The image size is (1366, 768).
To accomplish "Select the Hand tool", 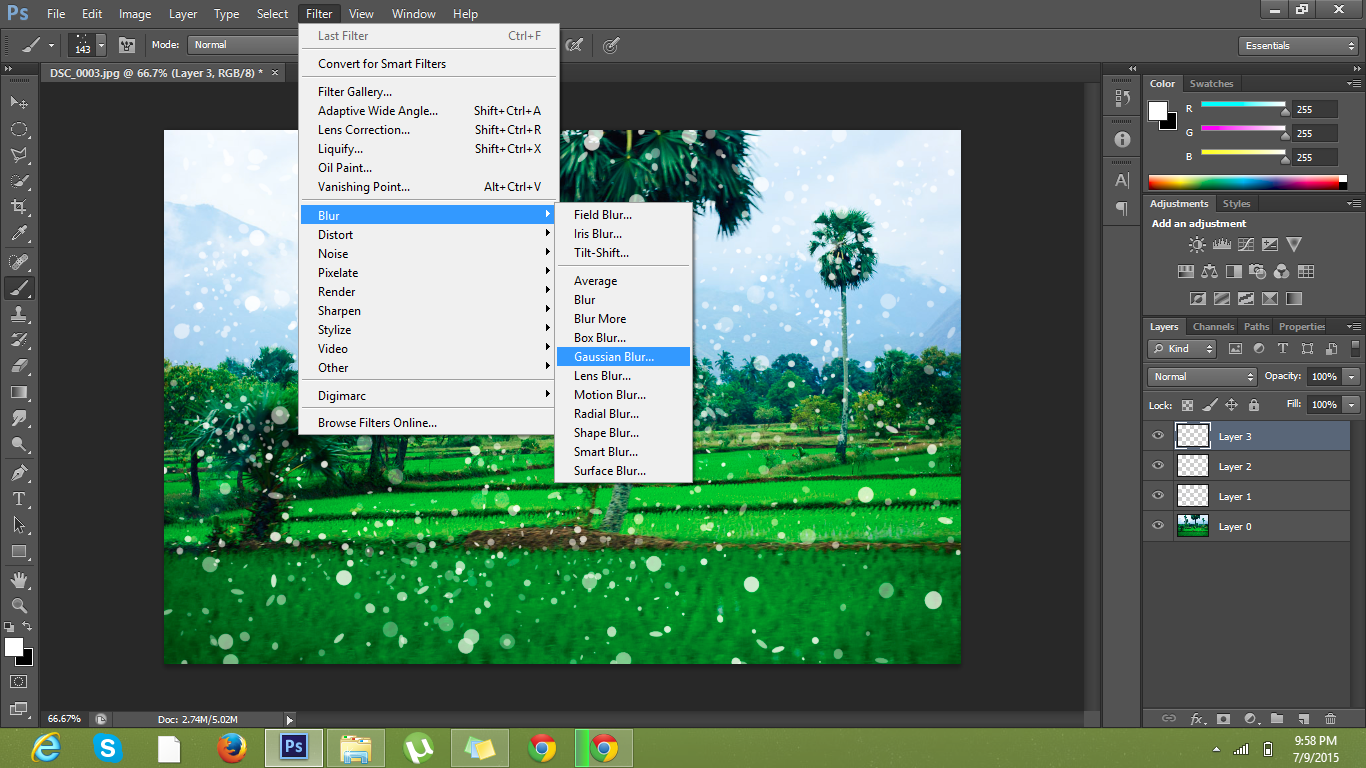I will 18,579.
